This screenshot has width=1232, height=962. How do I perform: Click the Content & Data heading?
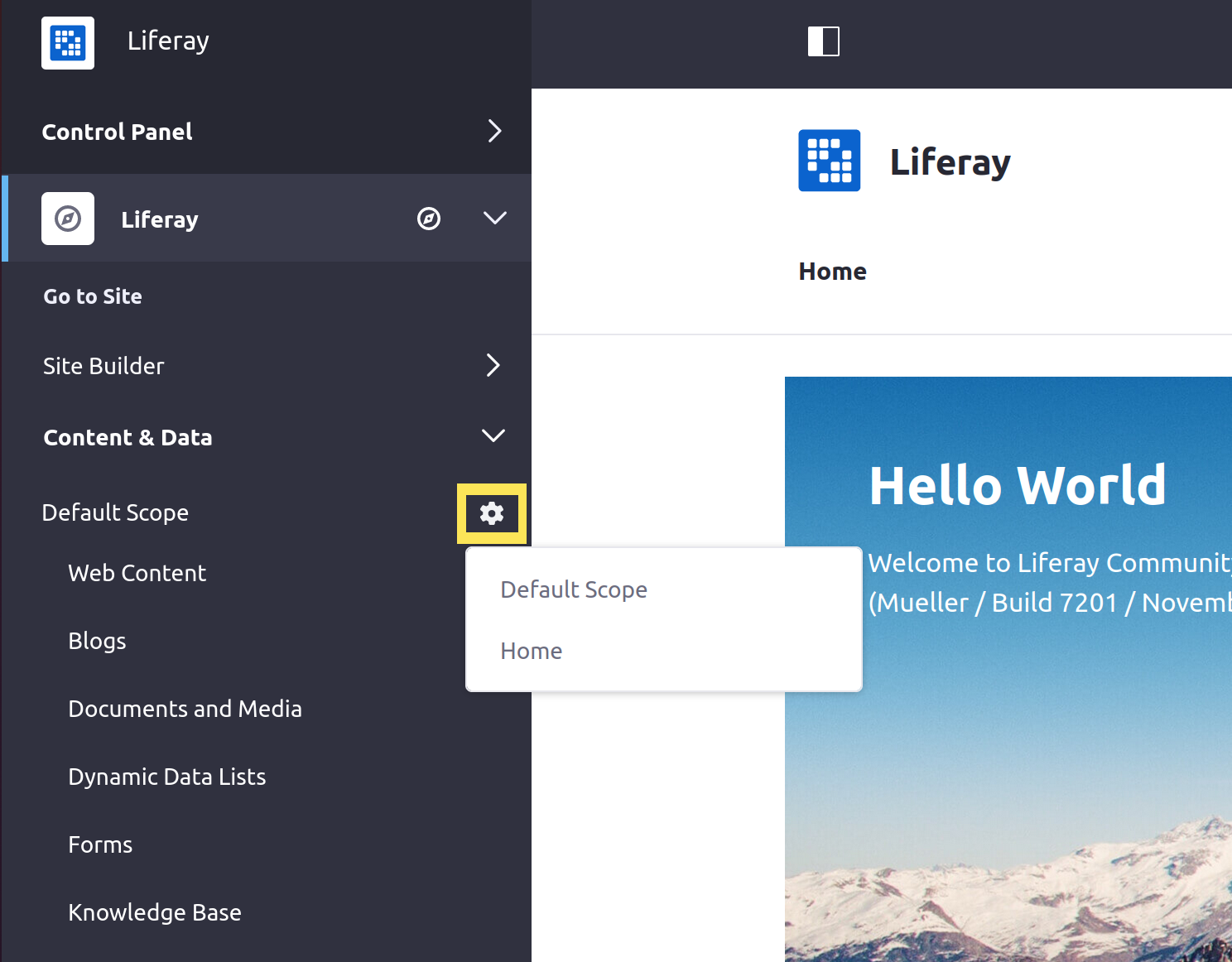click(x=128, y=437)
